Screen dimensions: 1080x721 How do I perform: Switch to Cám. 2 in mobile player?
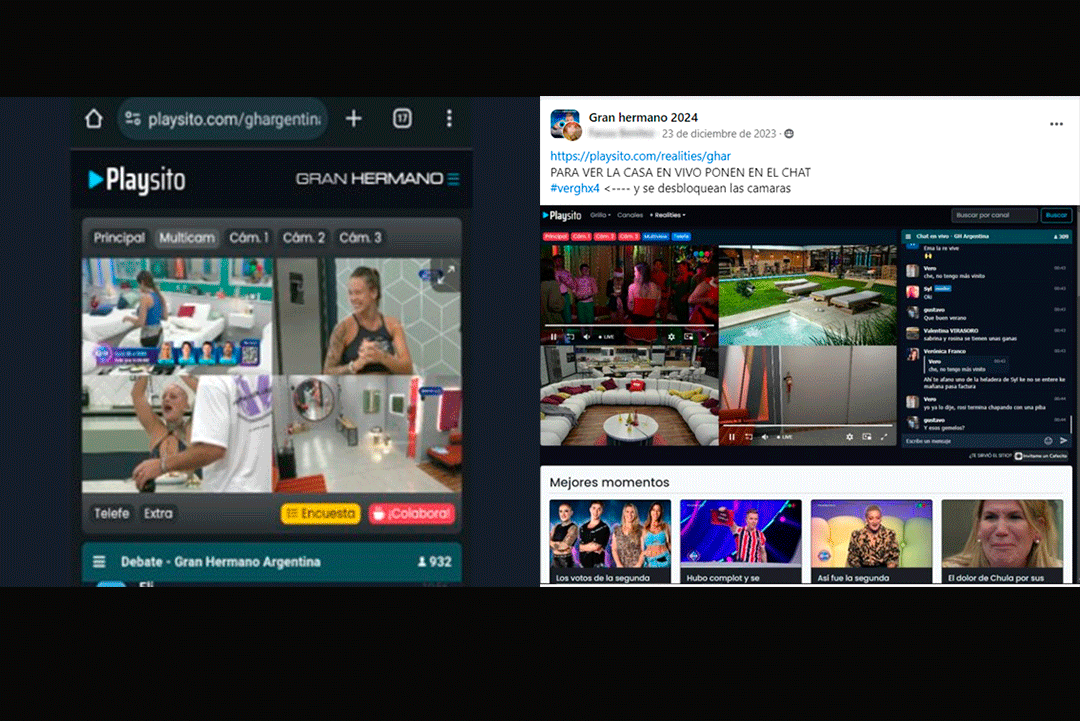coord(304,238)
